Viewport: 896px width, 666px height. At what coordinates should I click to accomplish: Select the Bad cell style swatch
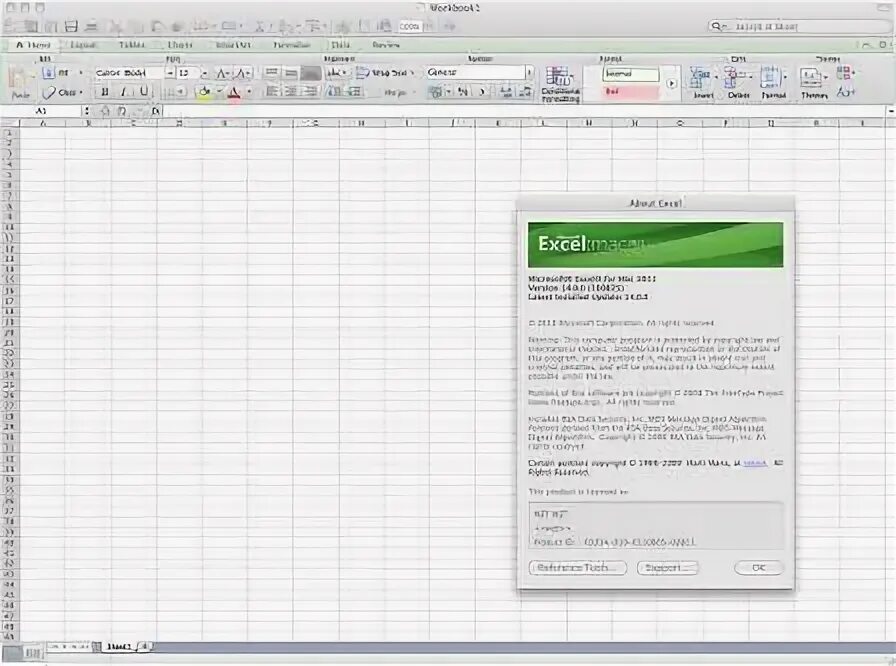point(631,91)
